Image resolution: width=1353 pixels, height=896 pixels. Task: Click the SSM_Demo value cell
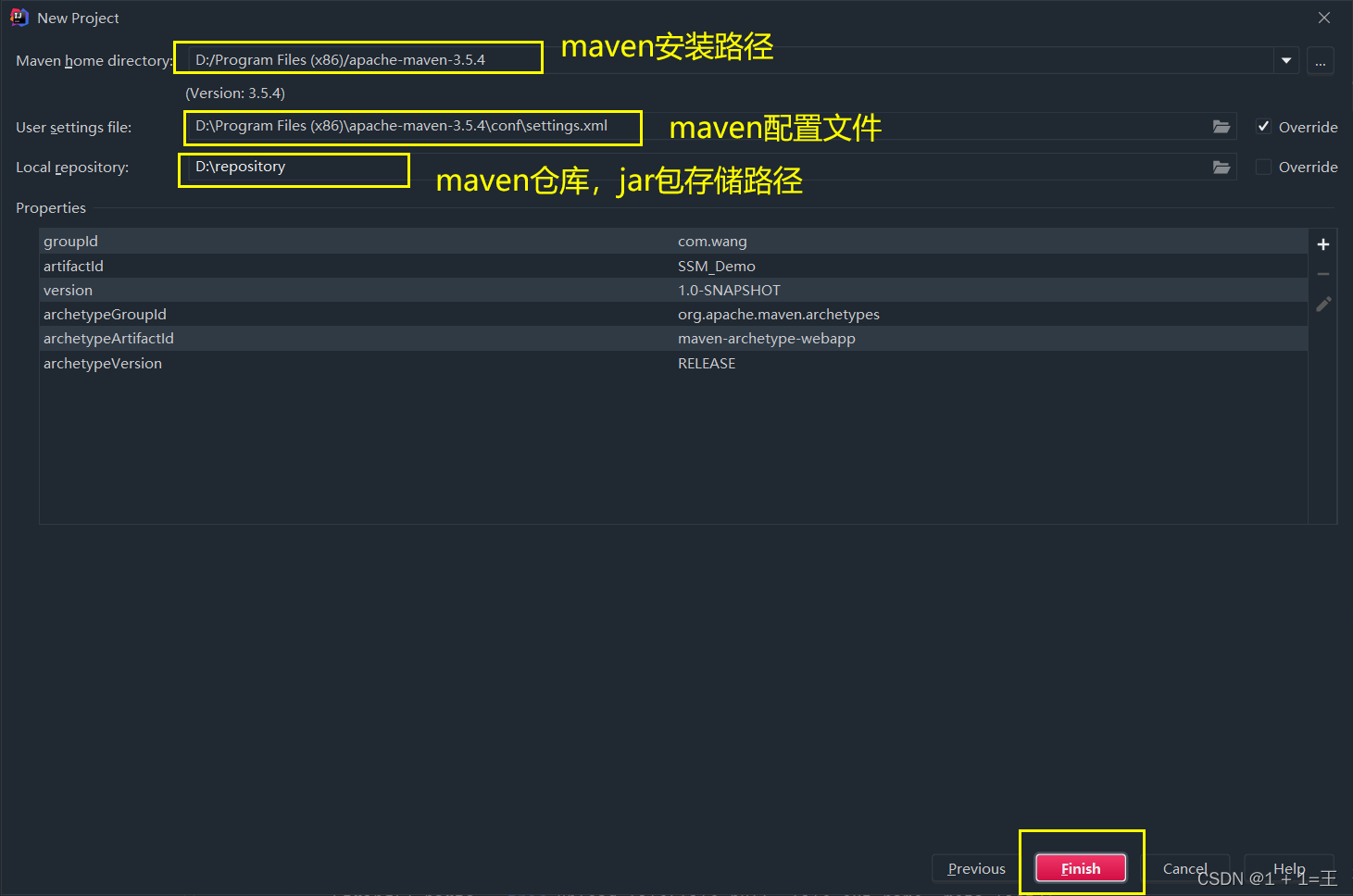(x=717, y=267)
